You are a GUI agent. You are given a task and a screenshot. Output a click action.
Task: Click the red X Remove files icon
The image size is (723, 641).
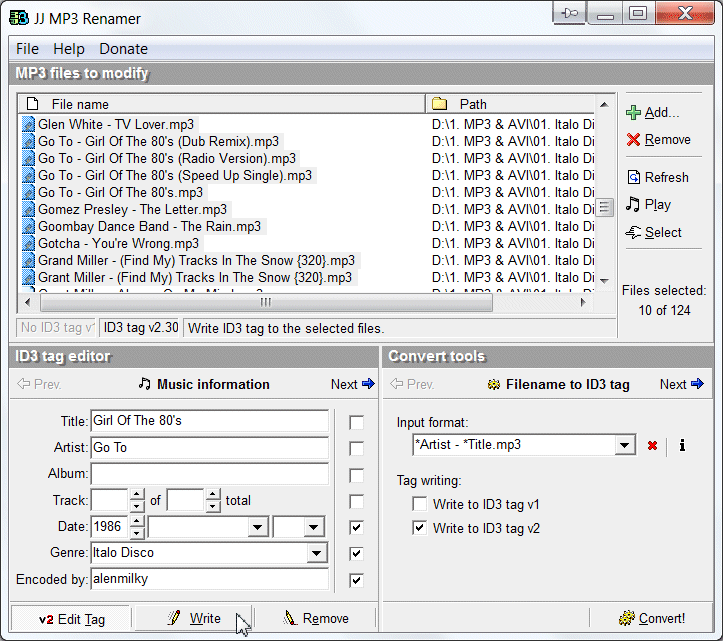(634, 140)
